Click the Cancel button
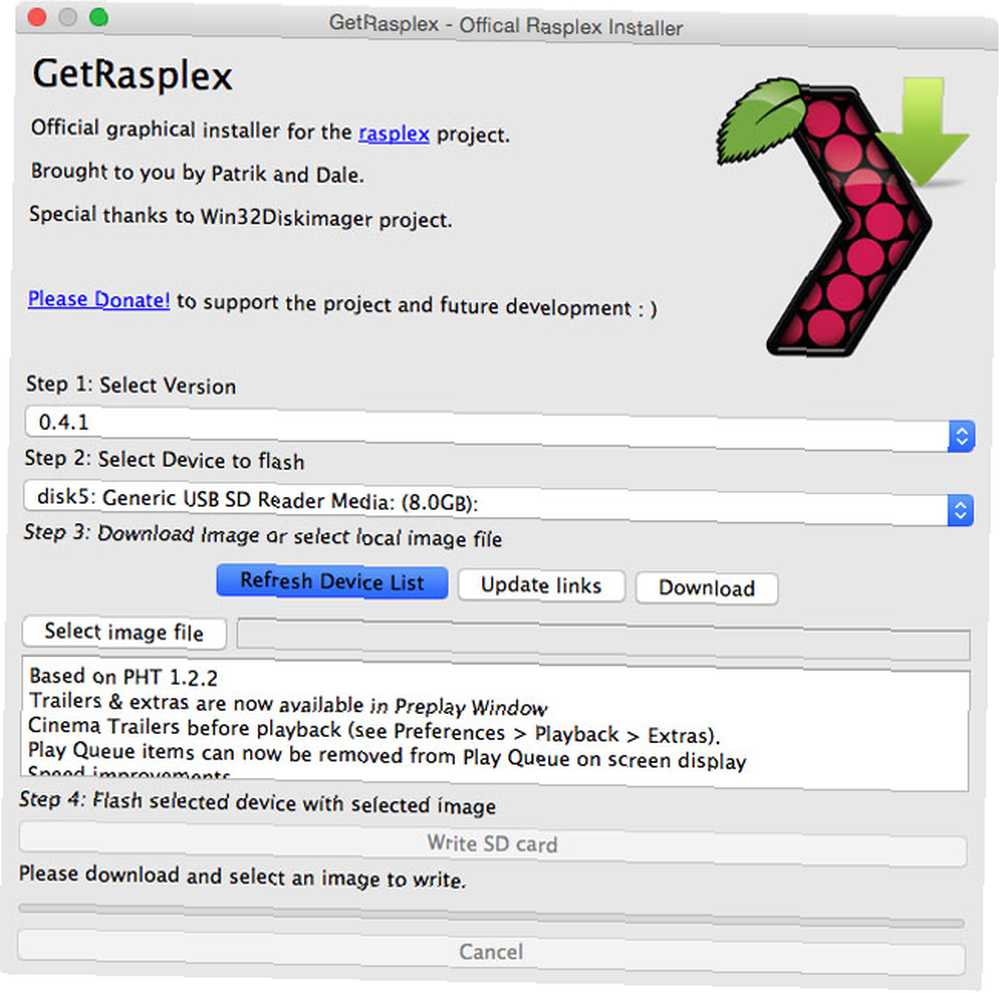 (491, 952)
